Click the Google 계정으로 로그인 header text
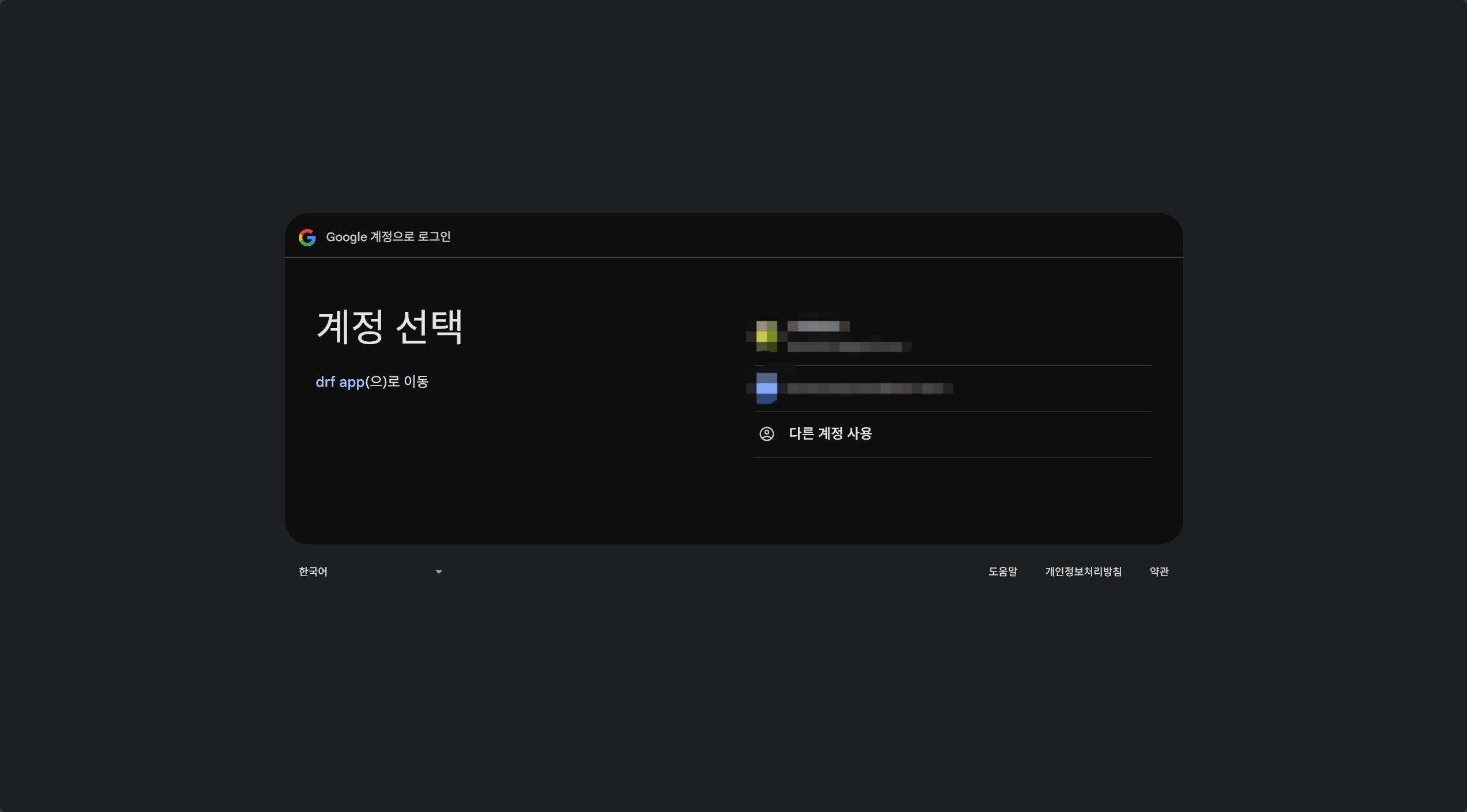Screen dimensions: 1467x812 pos(388,237)
